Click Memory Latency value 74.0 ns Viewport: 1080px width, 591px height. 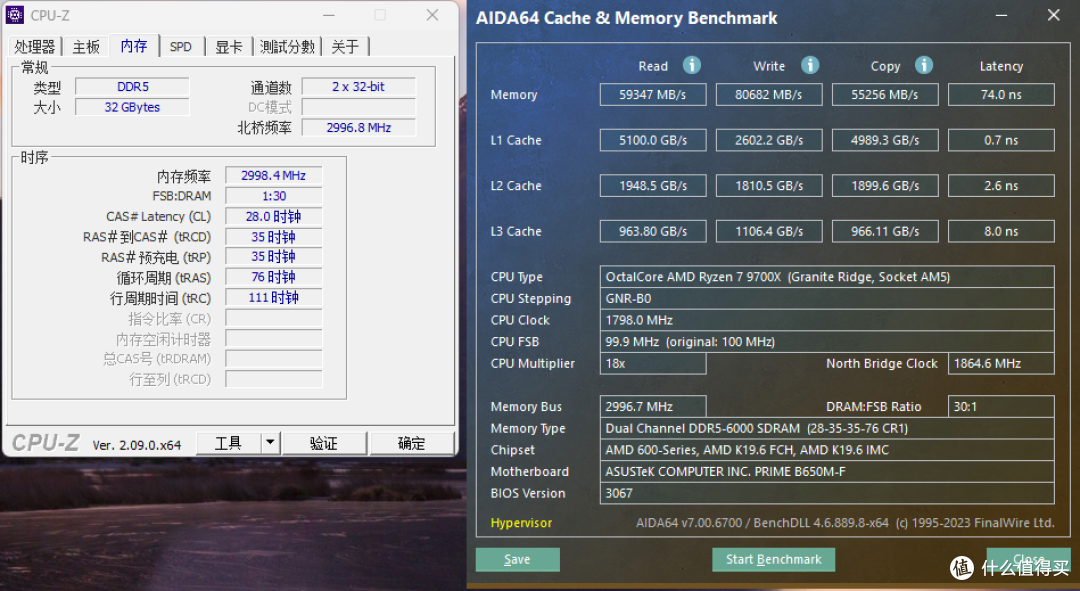click(1001, 94)
